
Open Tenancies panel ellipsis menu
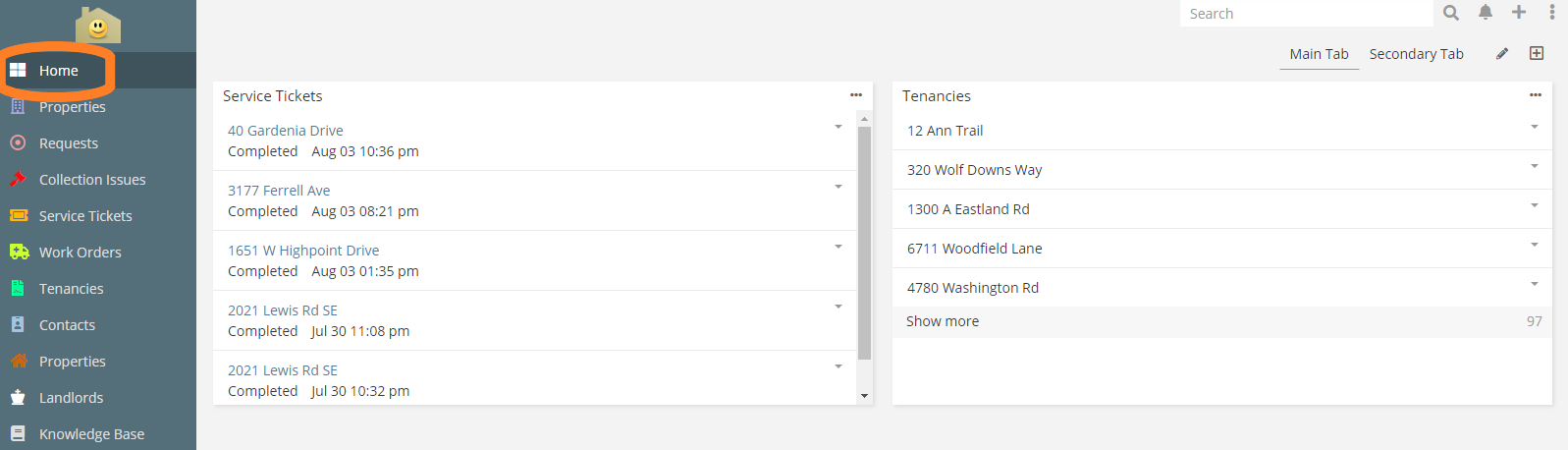(1536, 95)
